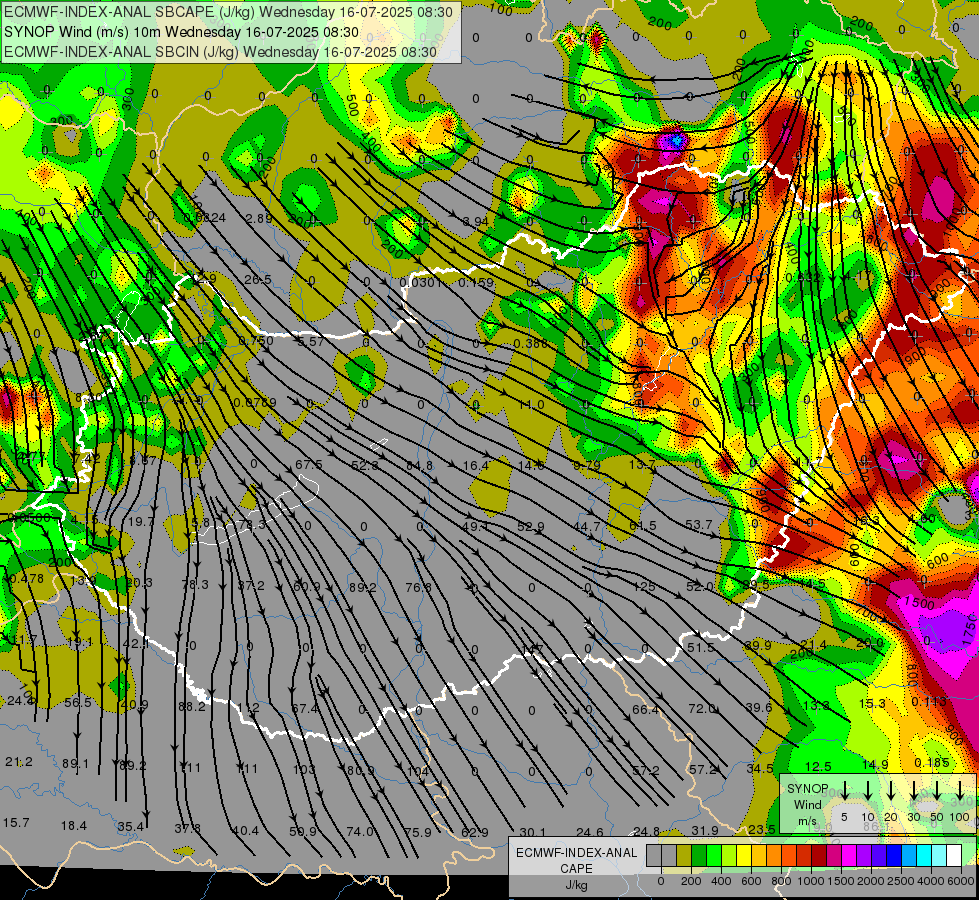This screenshot has width=979, height=900.
Task: Click the CIN value 50.9 near the bottom
Action: click(x=303, y=831)
